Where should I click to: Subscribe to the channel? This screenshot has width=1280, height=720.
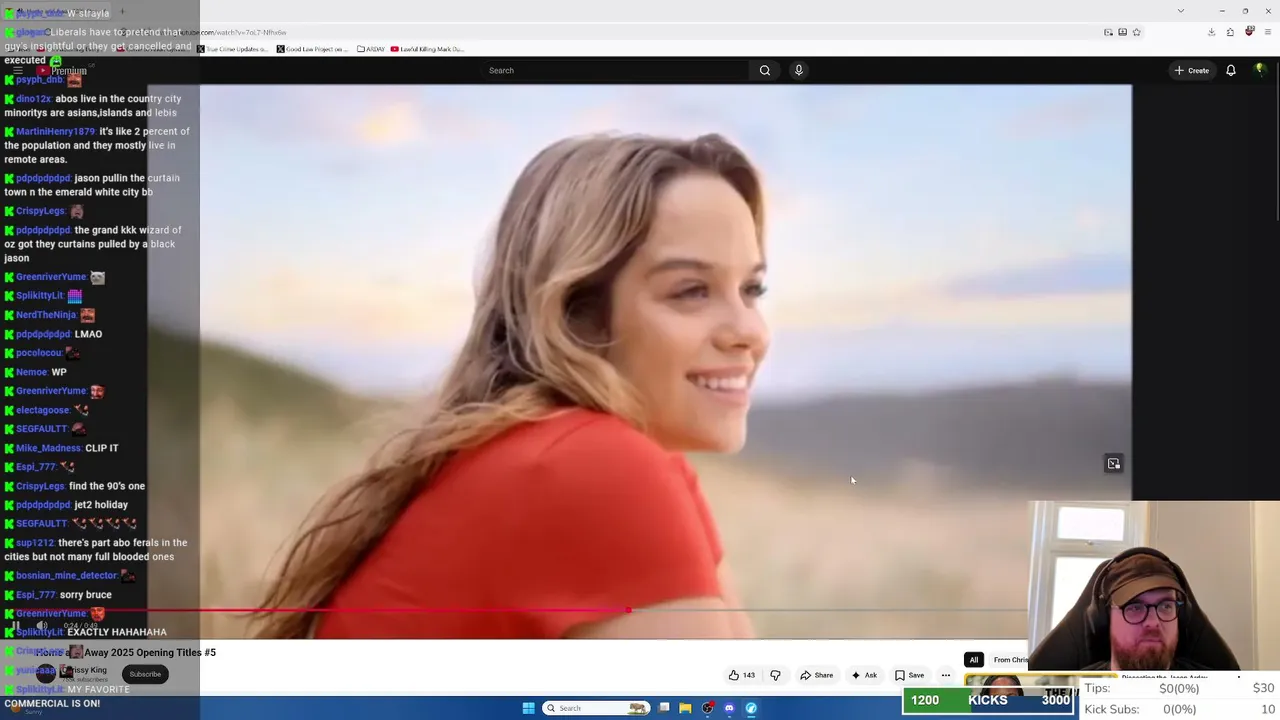145,674
